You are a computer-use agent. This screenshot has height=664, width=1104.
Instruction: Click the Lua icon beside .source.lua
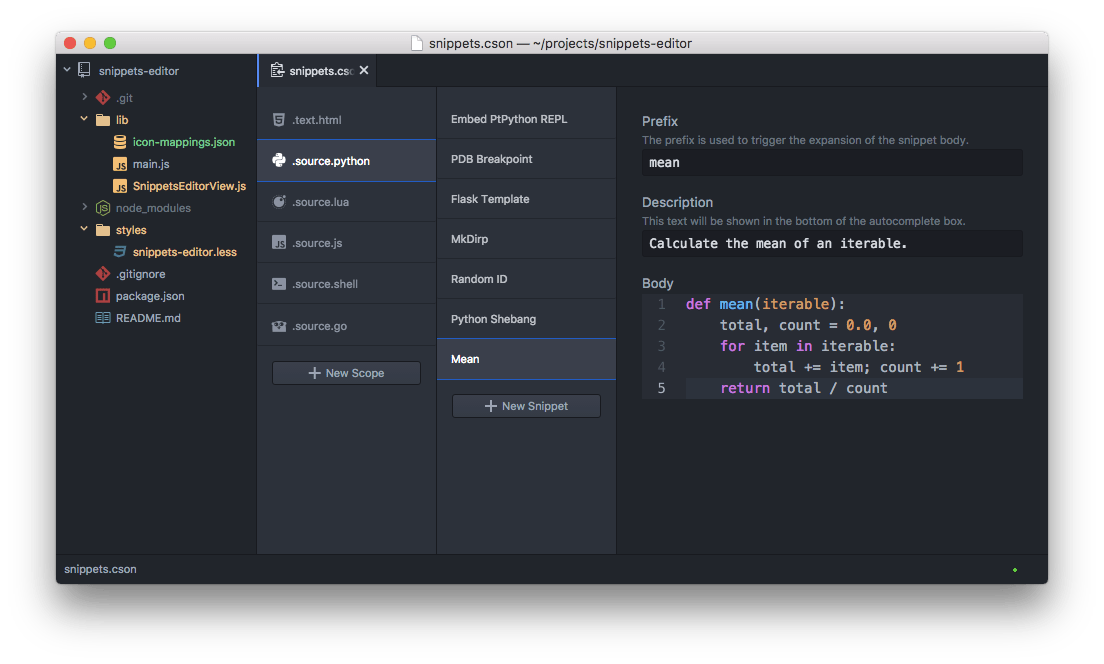(279, 201)
